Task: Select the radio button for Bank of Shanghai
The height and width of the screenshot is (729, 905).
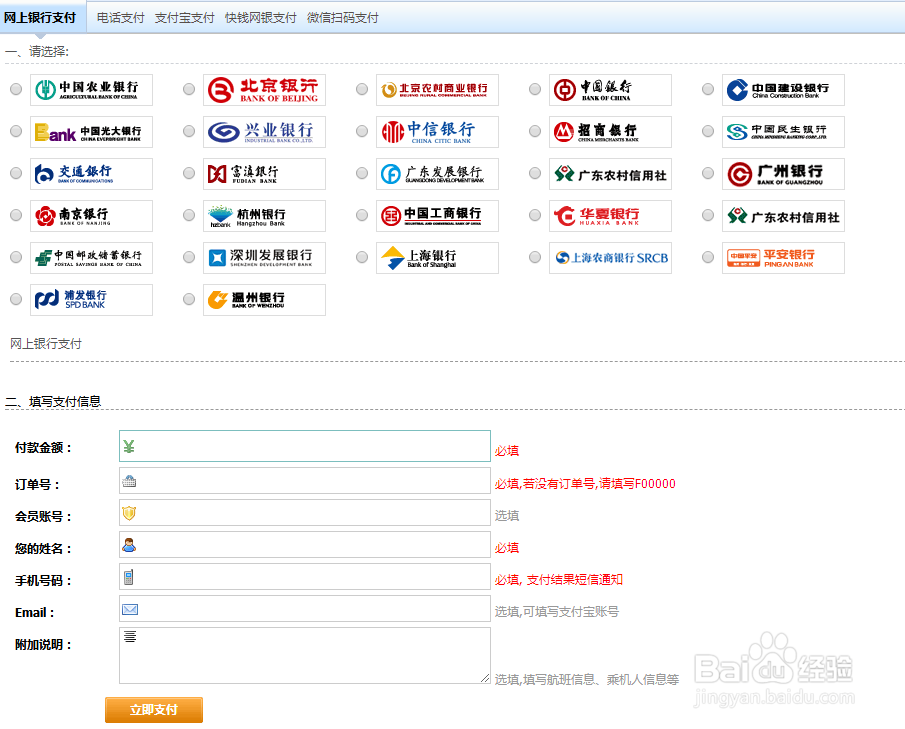Action: pos(362,257)
